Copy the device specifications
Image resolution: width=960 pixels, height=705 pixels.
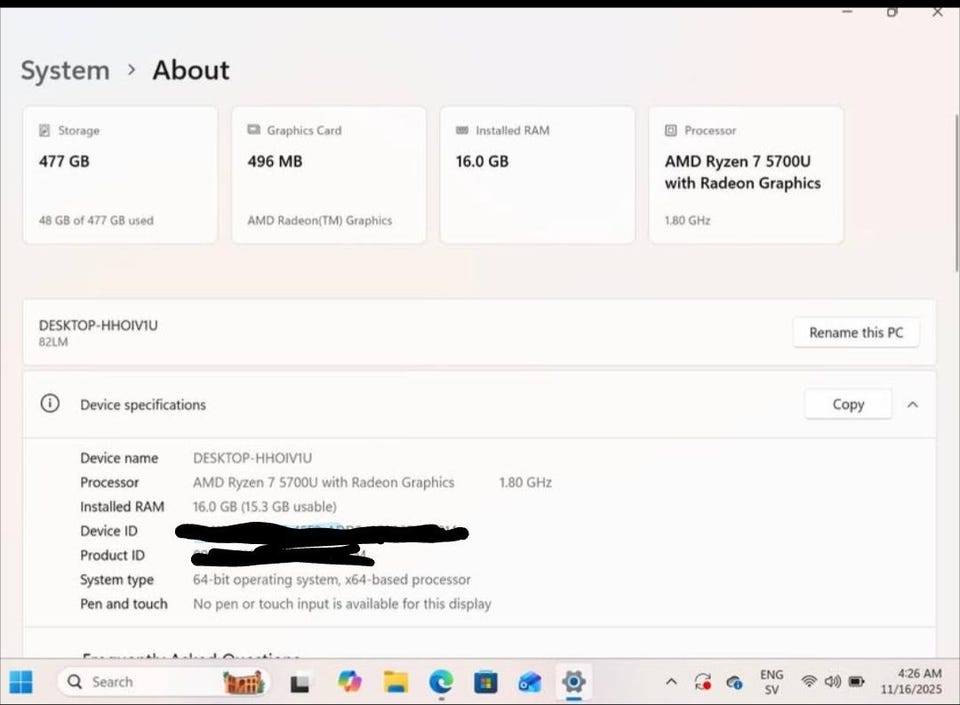[848, 404]
